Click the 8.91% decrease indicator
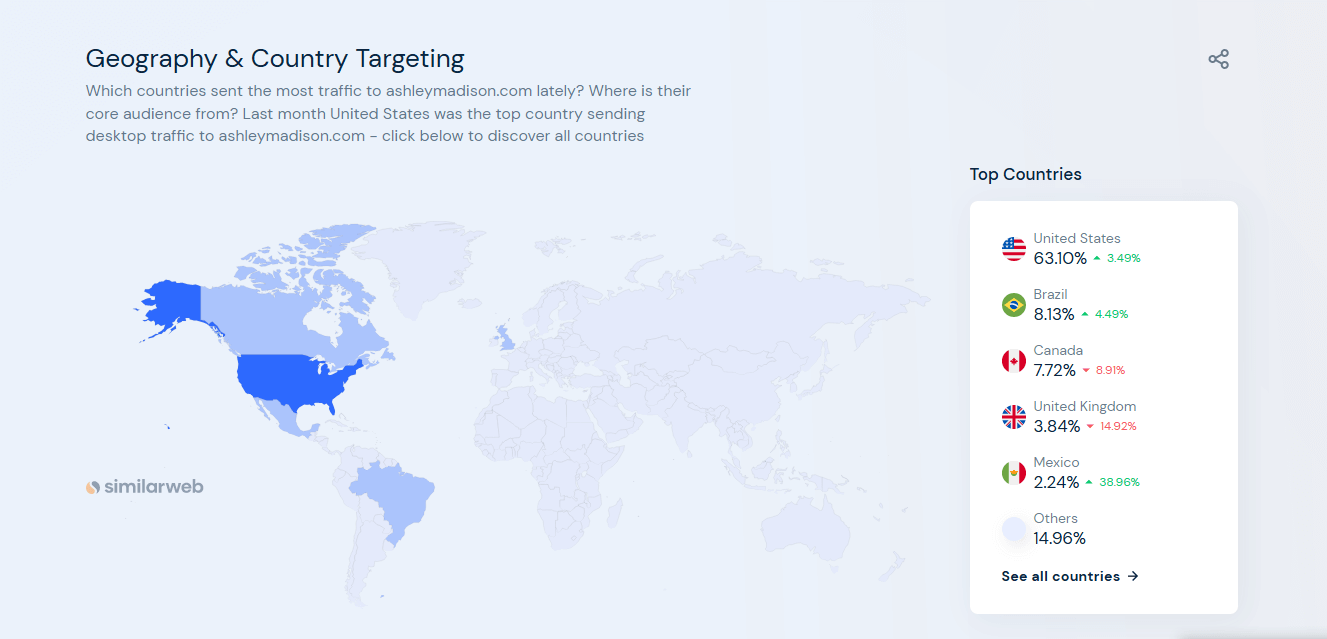The height and width of the screenshot is (639, 1327). (1103, 370)
